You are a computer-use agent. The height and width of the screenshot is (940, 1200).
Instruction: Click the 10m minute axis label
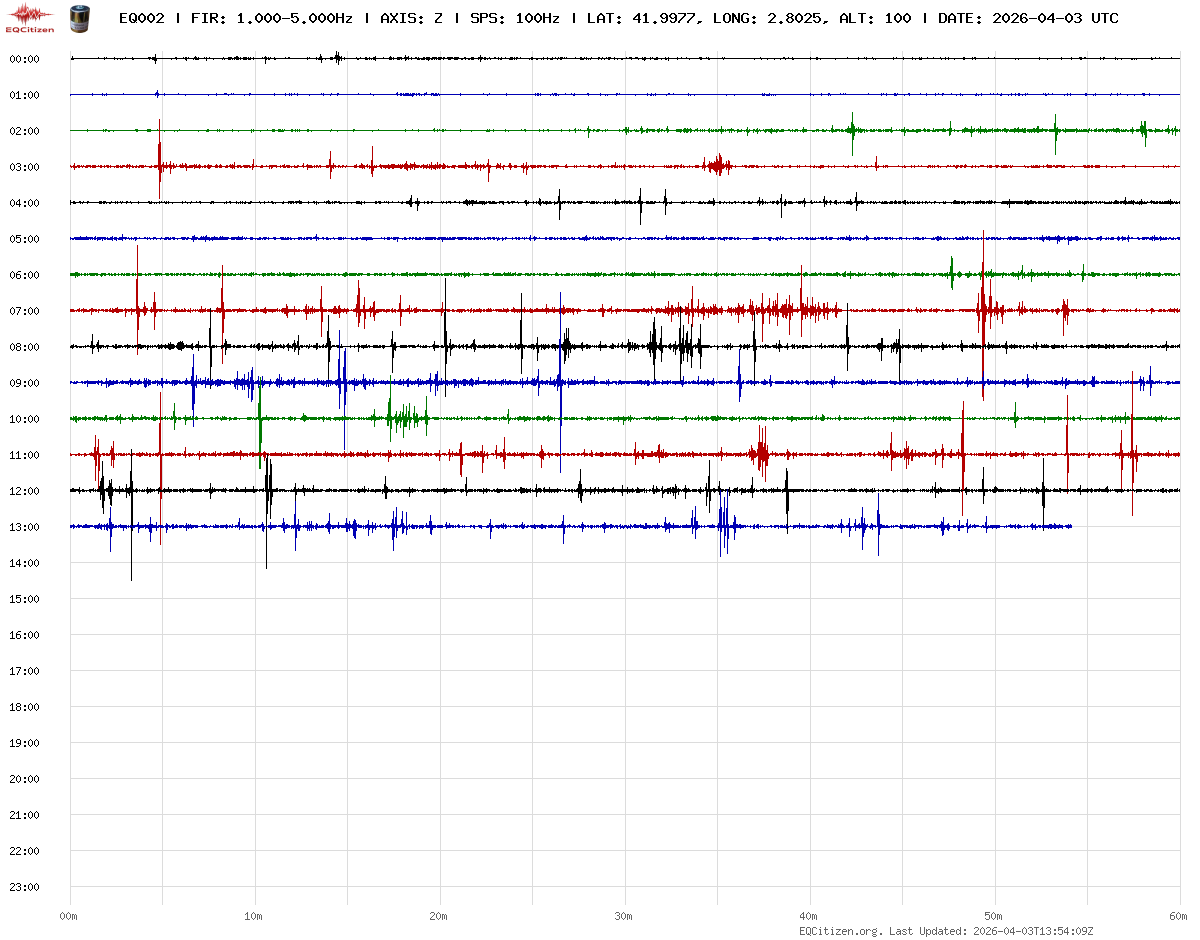[254, 916]
